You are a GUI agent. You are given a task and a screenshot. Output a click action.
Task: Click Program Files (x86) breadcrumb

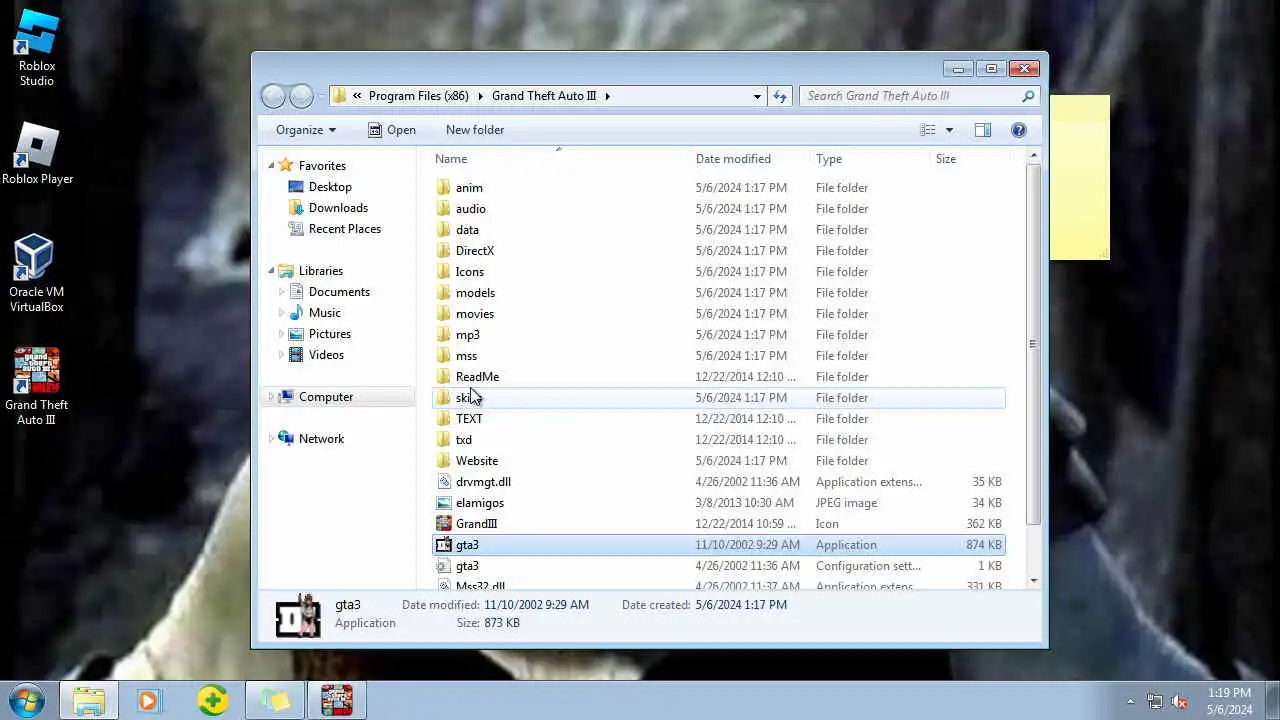[x=418, y=96]
